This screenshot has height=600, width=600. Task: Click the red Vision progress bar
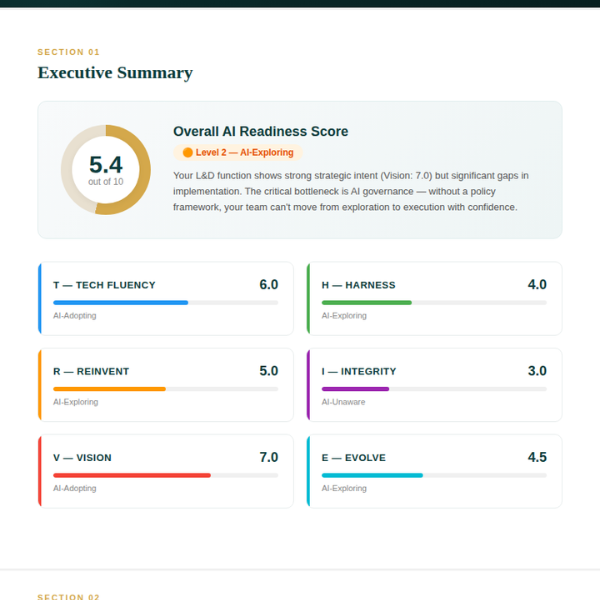132,475
